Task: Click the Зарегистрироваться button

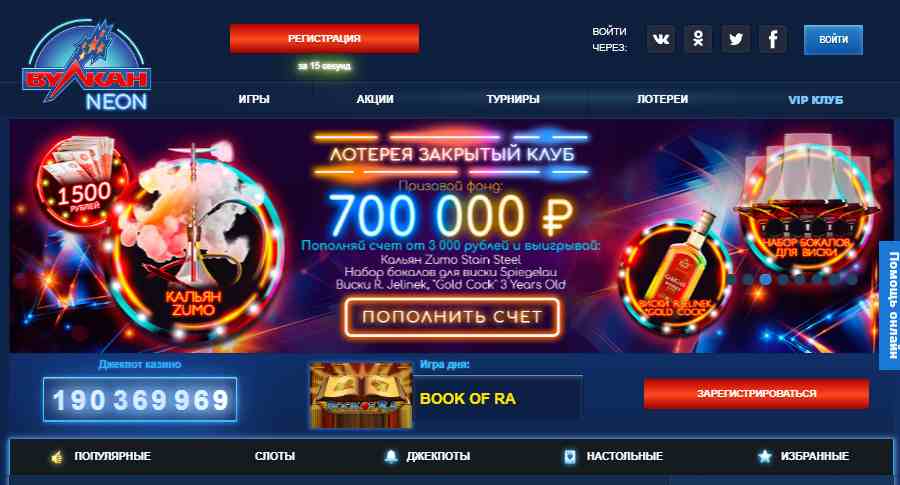Action: [x=757, y=393]
